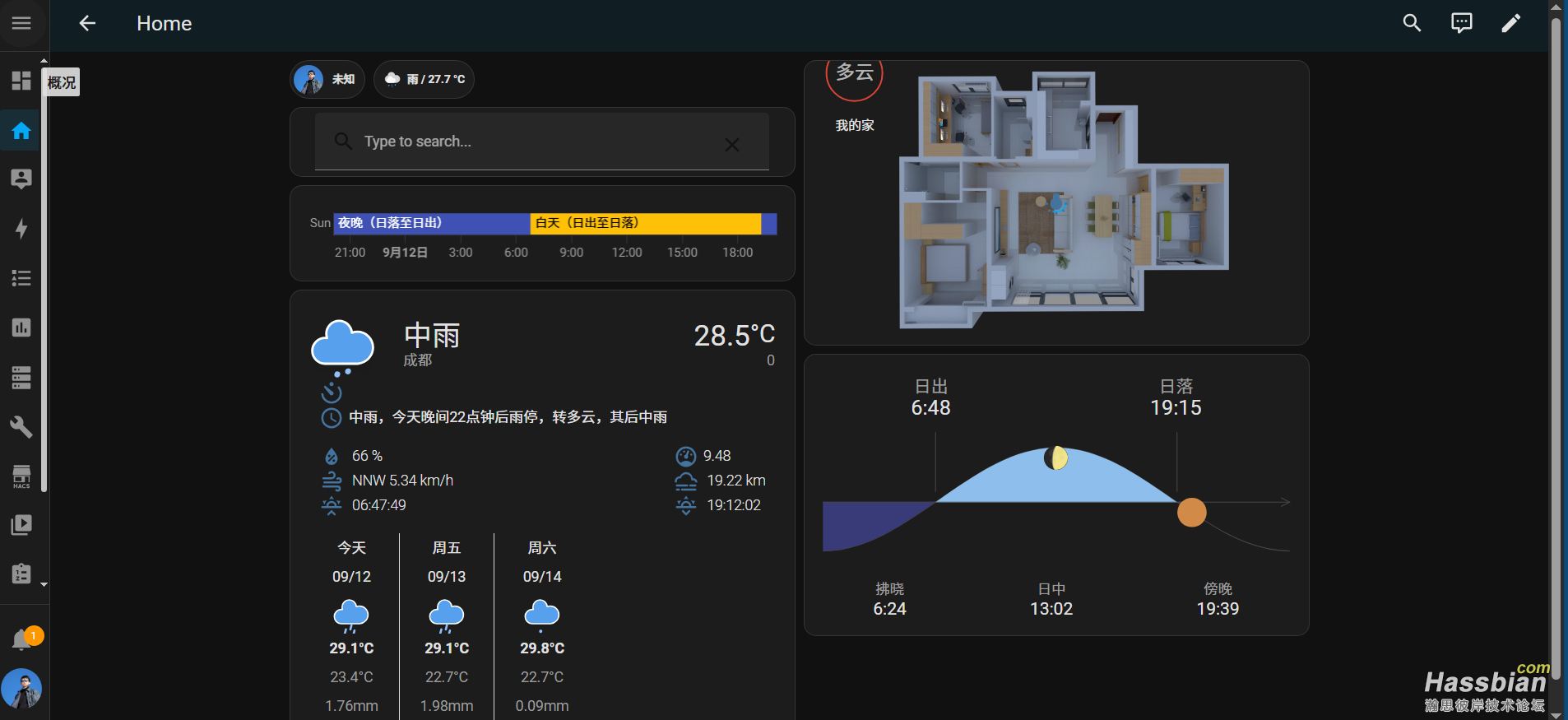This screenshot has height=720, width=1568.
Task: Click the 成都 location label
Action: point(418,360)
